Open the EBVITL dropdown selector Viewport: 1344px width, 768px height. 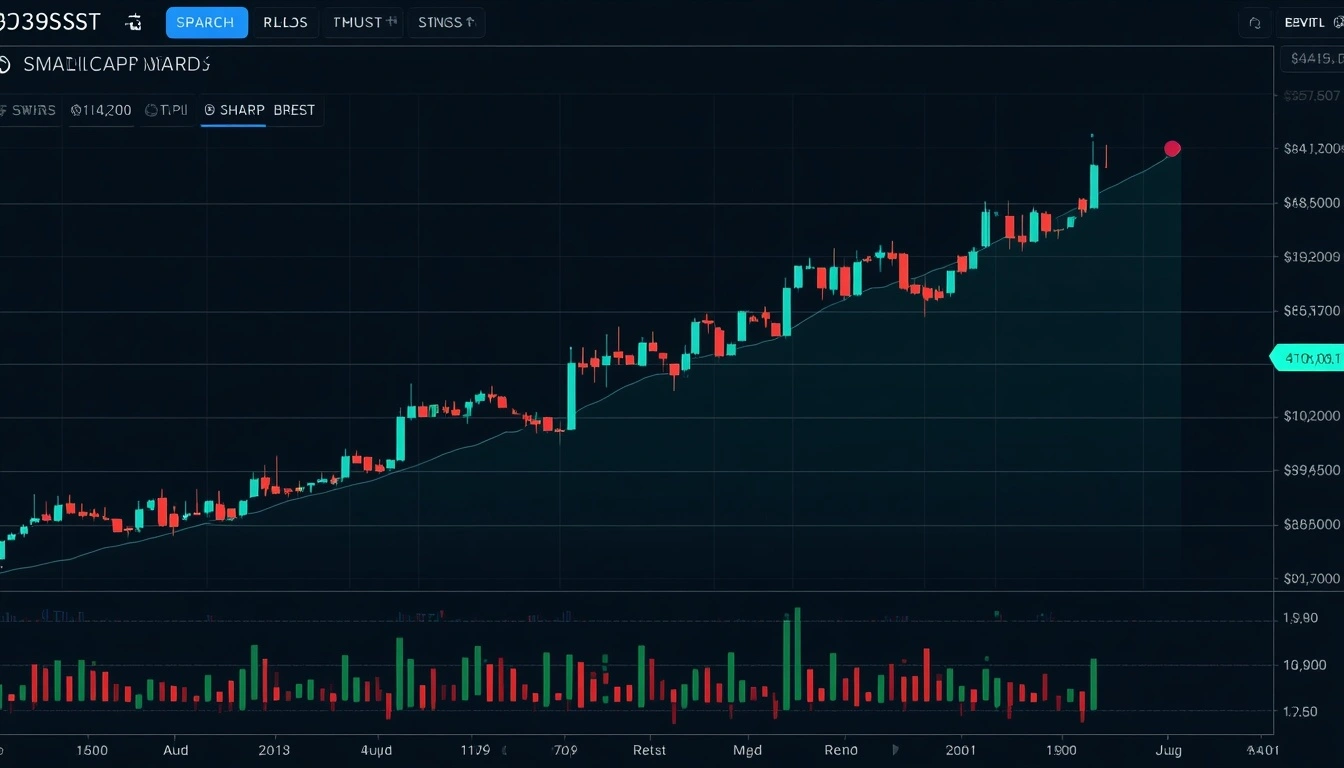1310,22
